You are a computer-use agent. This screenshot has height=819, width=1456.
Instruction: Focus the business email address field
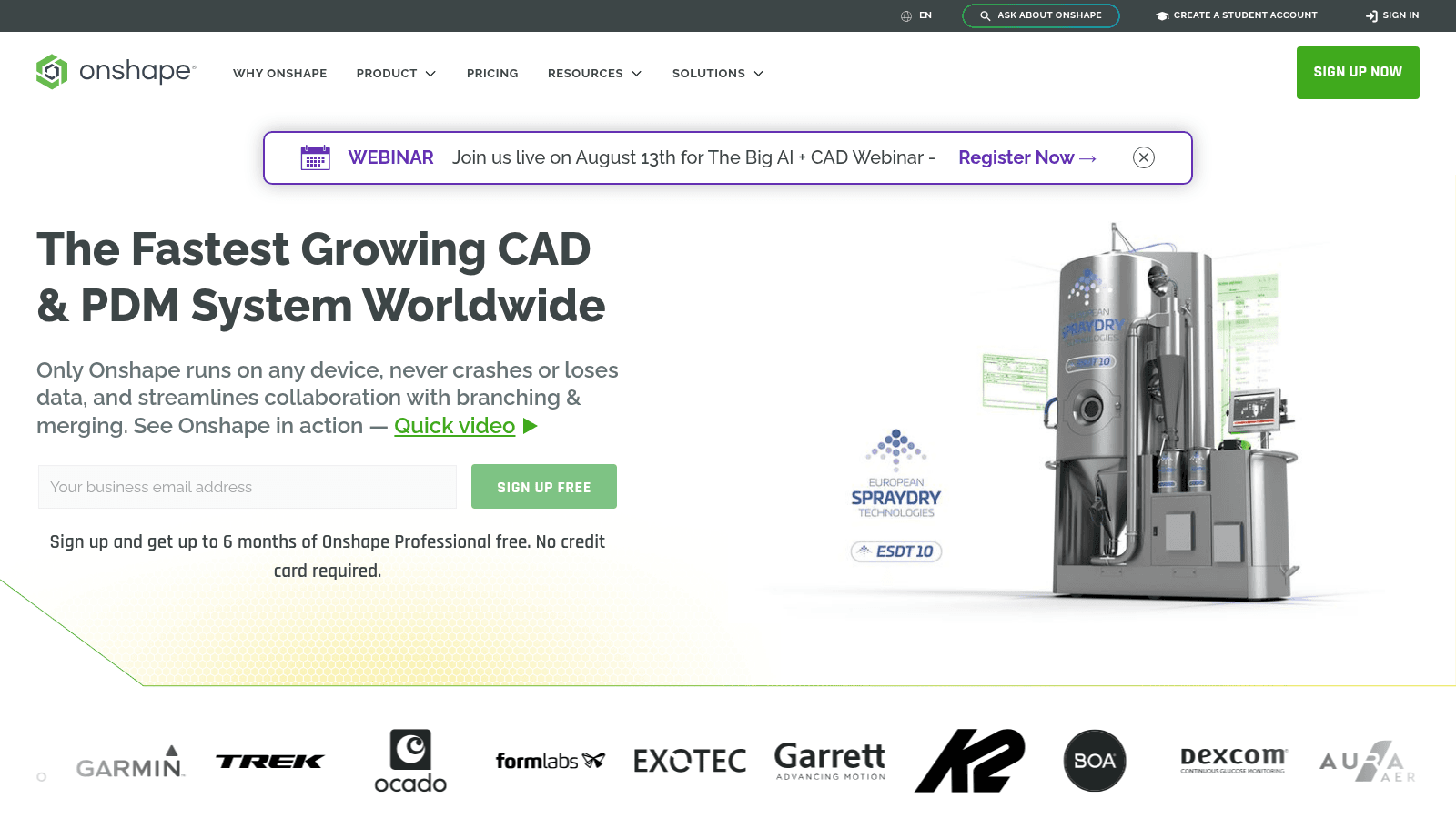pyautogui.click(x=248, y=487)
